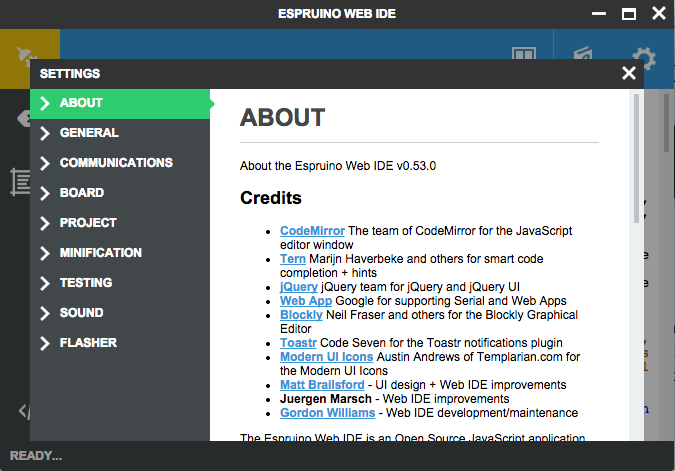Image resolution: width=675 pixels, height=471 pixels.
Task: Visit the Modern UI Icons link
Action: [326, 356]
